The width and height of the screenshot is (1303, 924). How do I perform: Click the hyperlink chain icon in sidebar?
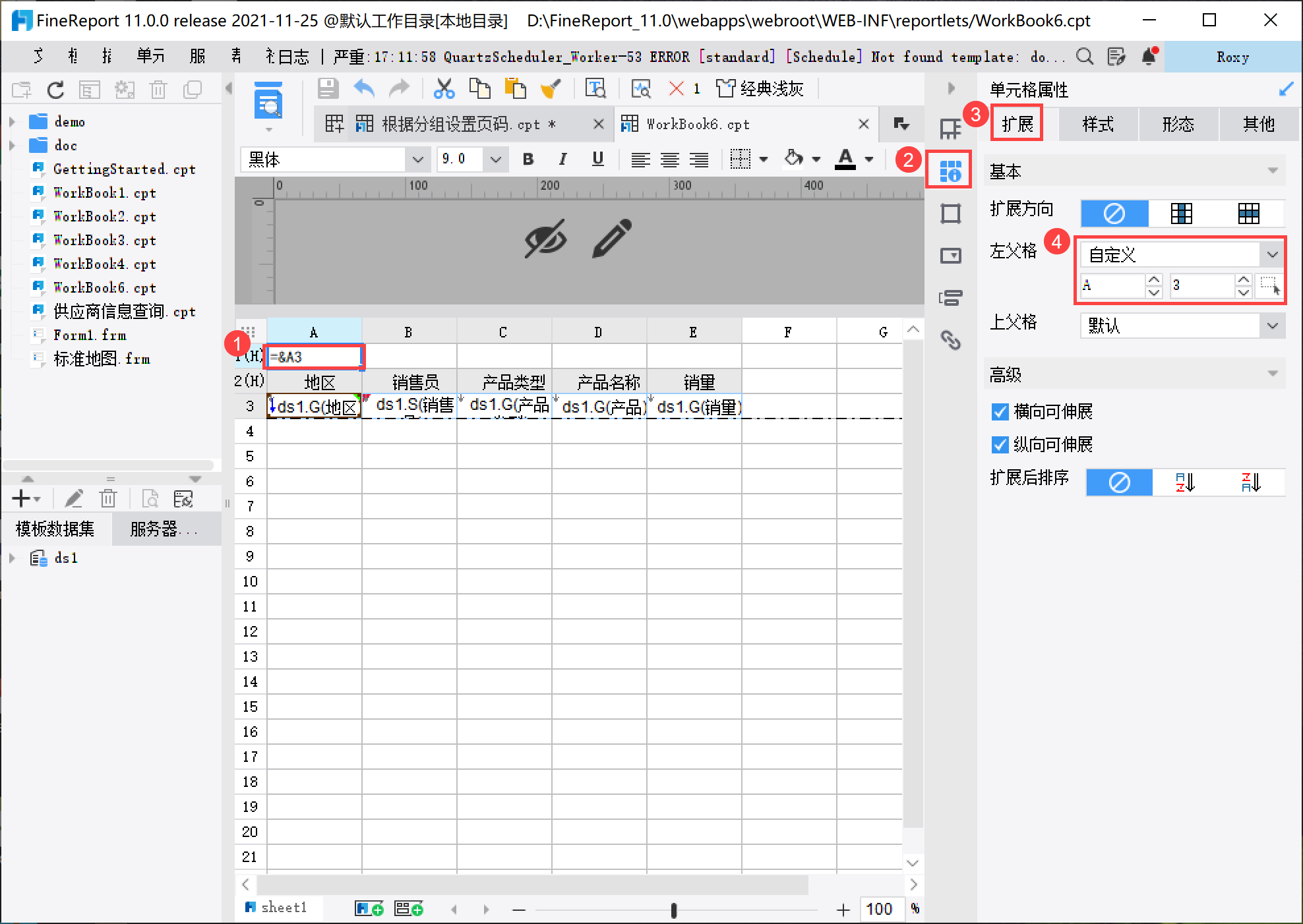click(x=950, y=339)
